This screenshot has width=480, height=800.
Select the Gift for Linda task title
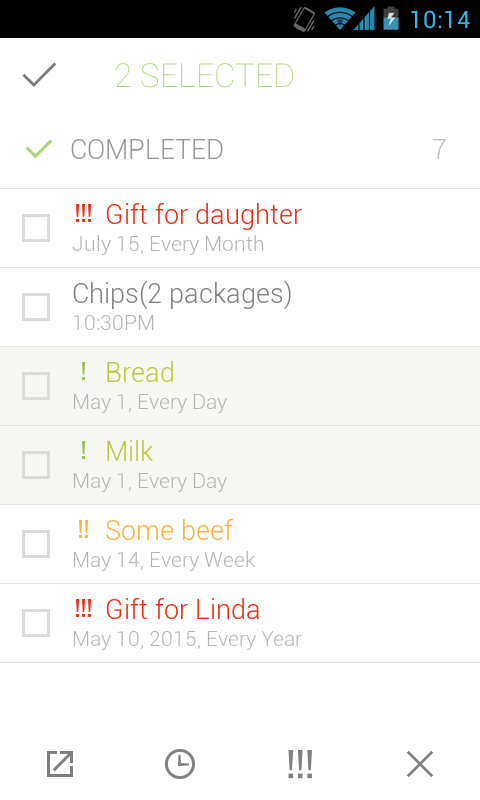[183, 609]
